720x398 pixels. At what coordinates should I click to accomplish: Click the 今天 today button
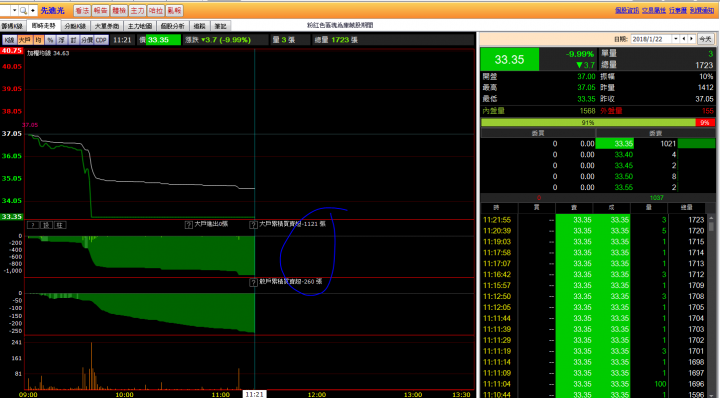[705, 39]
